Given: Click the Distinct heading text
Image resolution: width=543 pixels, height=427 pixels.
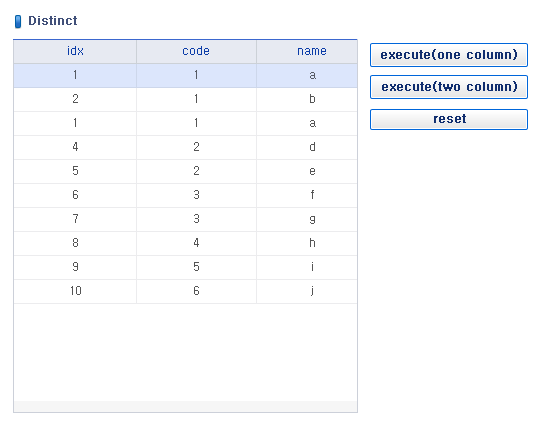Looking at the screenshot, I should coord(53,21).
